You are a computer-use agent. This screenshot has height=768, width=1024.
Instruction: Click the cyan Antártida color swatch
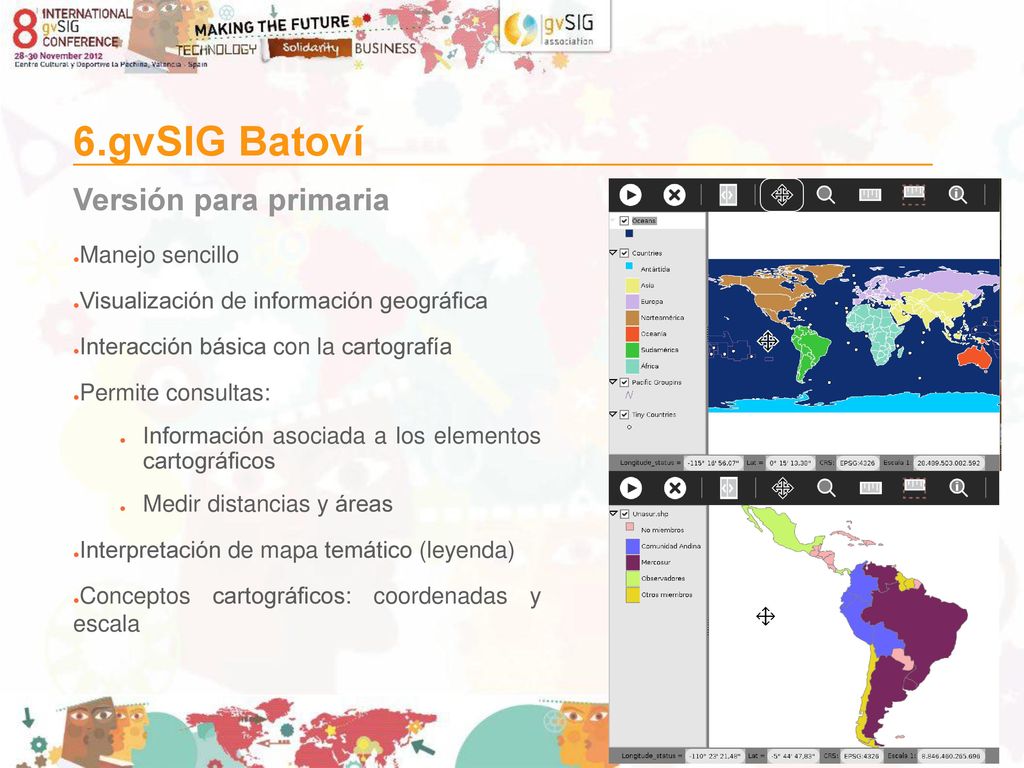629,266
